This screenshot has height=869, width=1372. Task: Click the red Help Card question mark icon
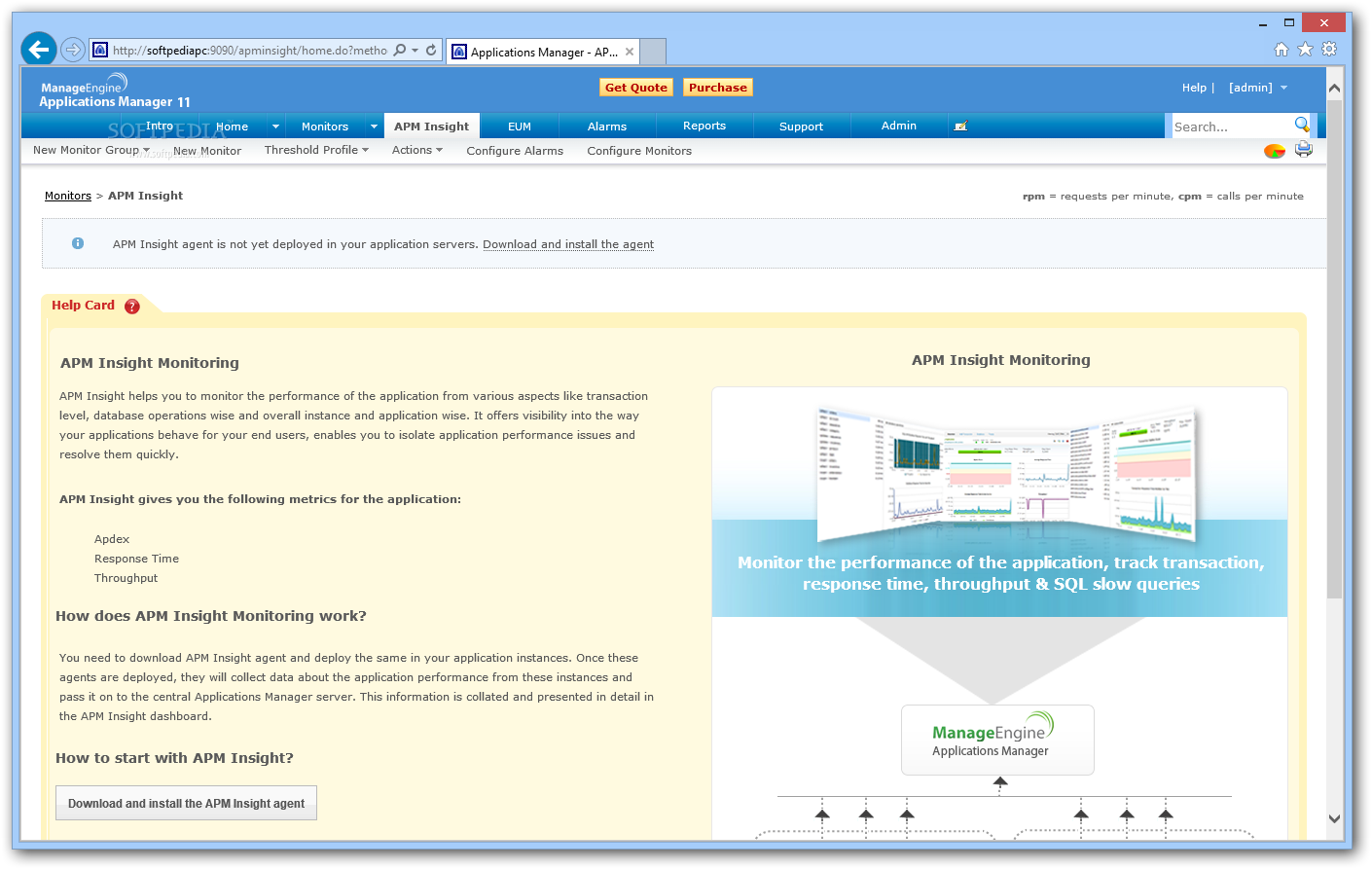(x=132, y=307)
